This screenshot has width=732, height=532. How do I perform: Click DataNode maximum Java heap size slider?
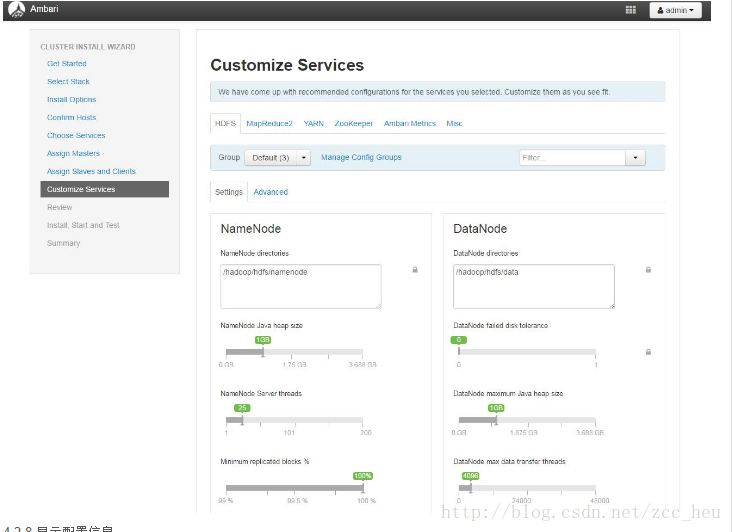(x=527, y=420)
